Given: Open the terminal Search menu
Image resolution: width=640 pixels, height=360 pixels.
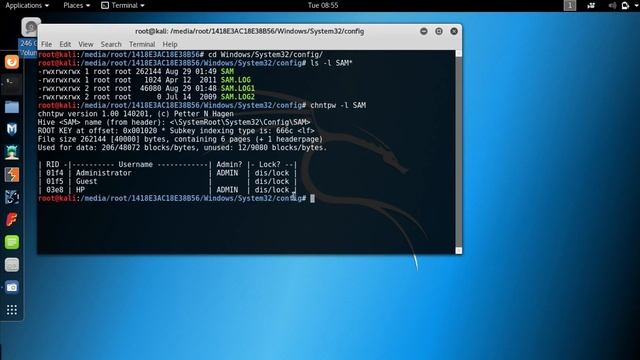Looking at the screenshot, I should (111, 44).
